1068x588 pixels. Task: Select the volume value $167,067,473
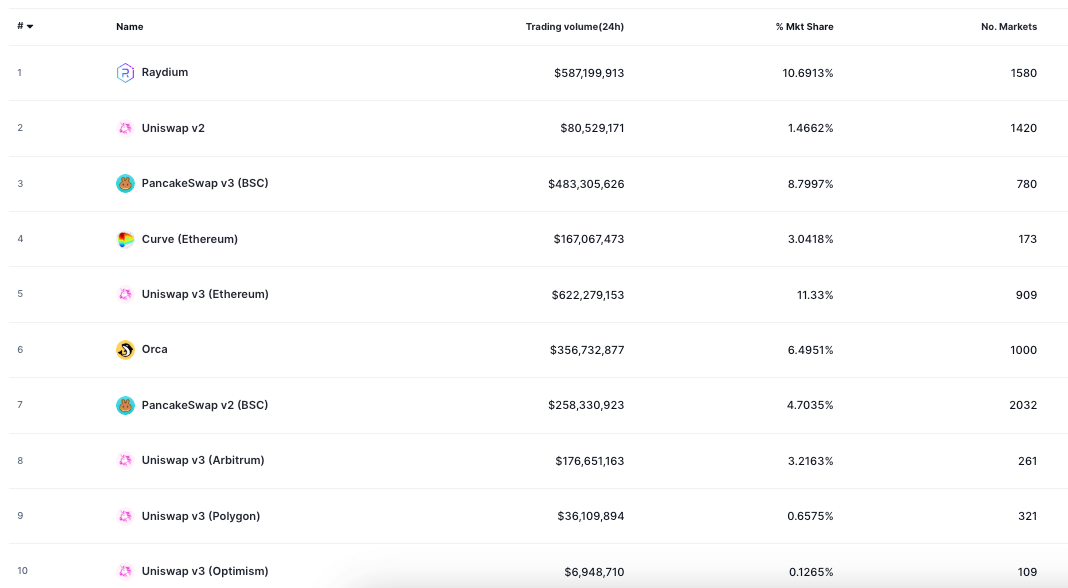(x=588, y=239)
